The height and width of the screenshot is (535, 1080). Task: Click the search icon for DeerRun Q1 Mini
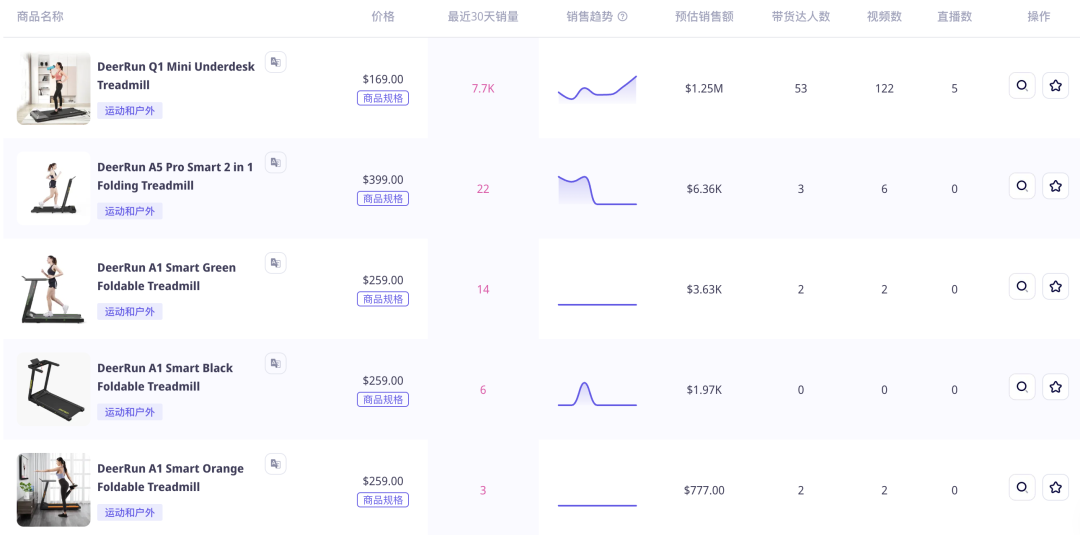pos(1021,86)
